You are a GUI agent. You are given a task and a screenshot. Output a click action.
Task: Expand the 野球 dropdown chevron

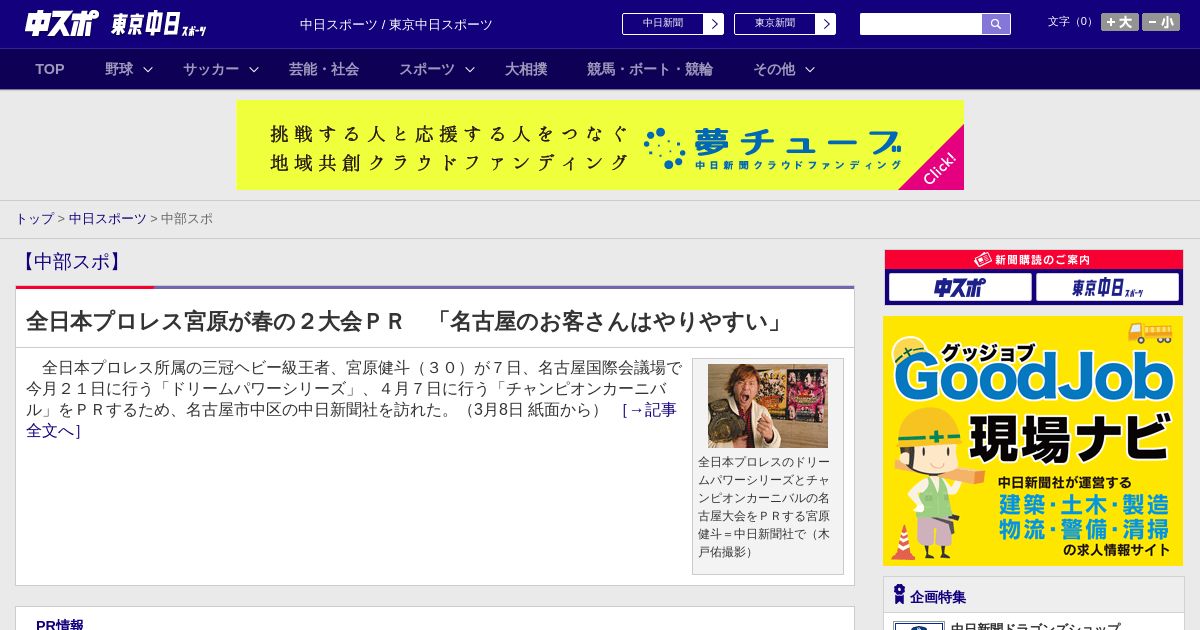coord(148,69)
